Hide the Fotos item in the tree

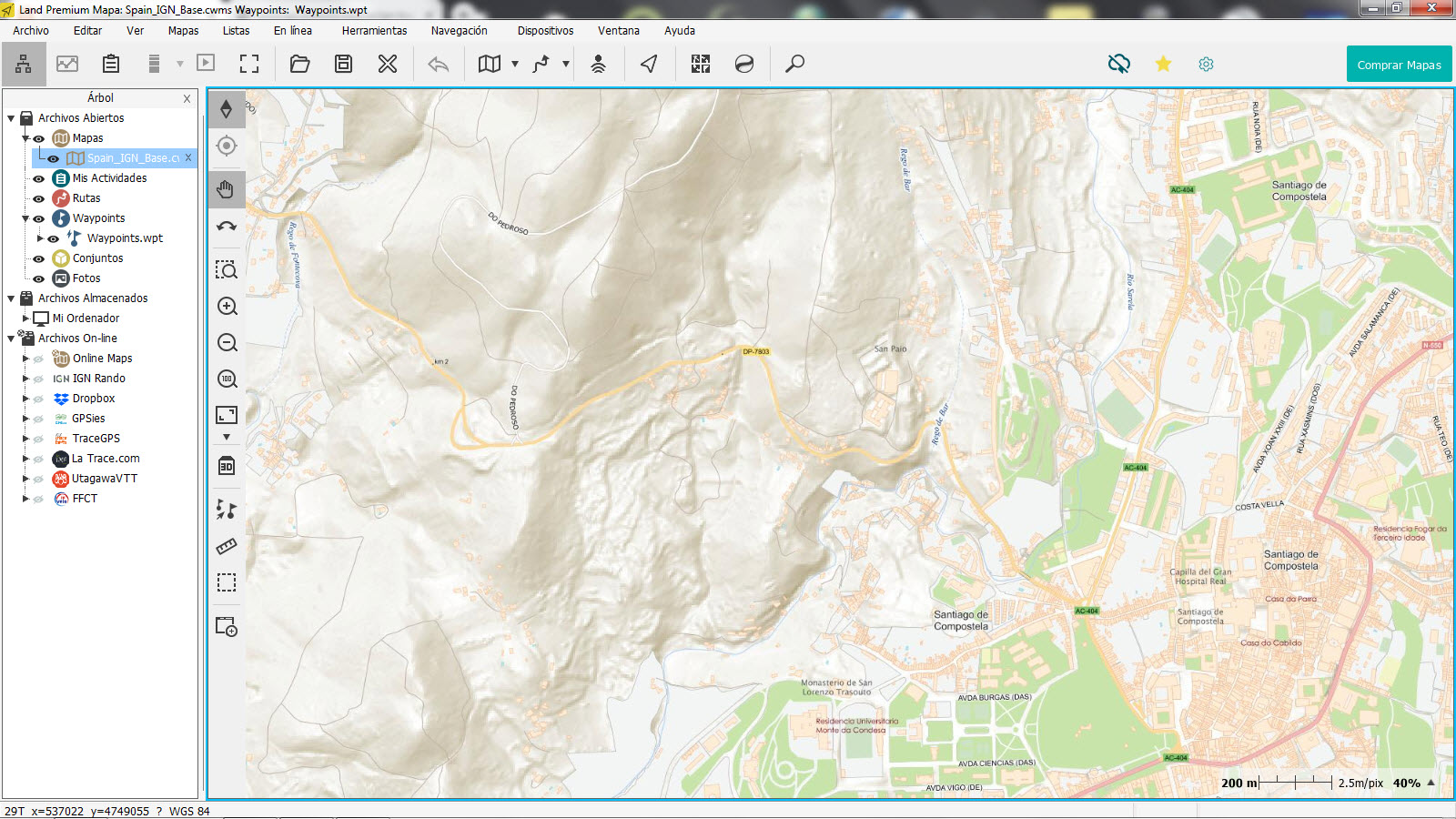coord(37,278)
